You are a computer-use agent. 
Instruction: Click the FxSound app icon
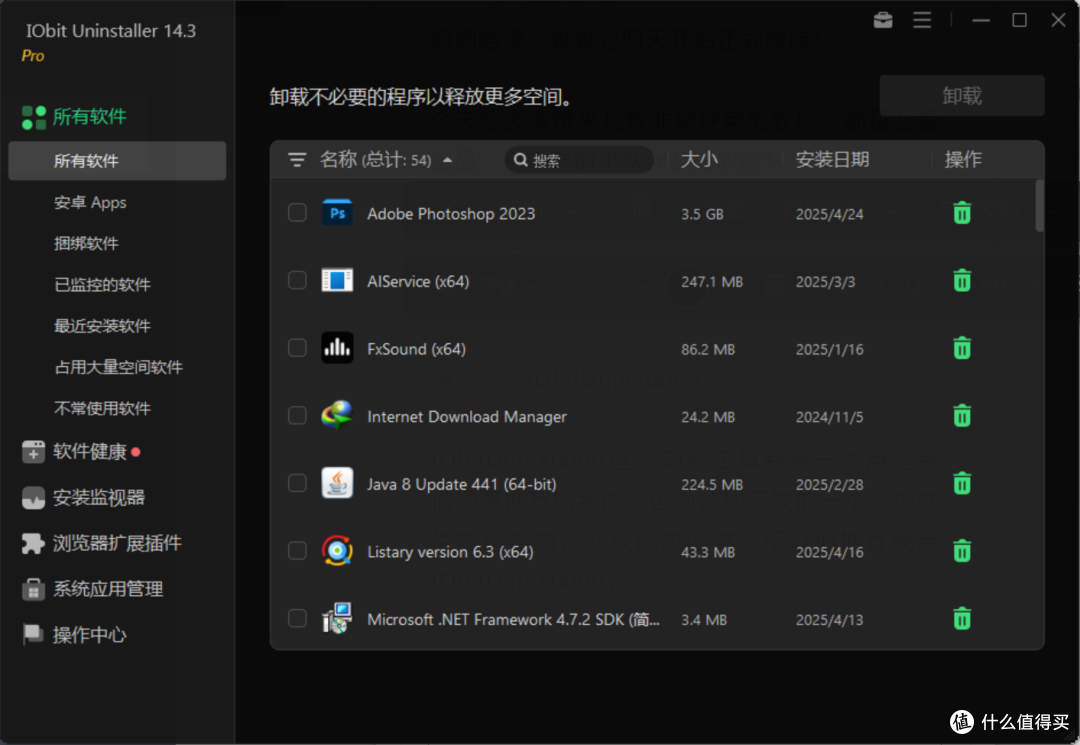tap(338, 348)
